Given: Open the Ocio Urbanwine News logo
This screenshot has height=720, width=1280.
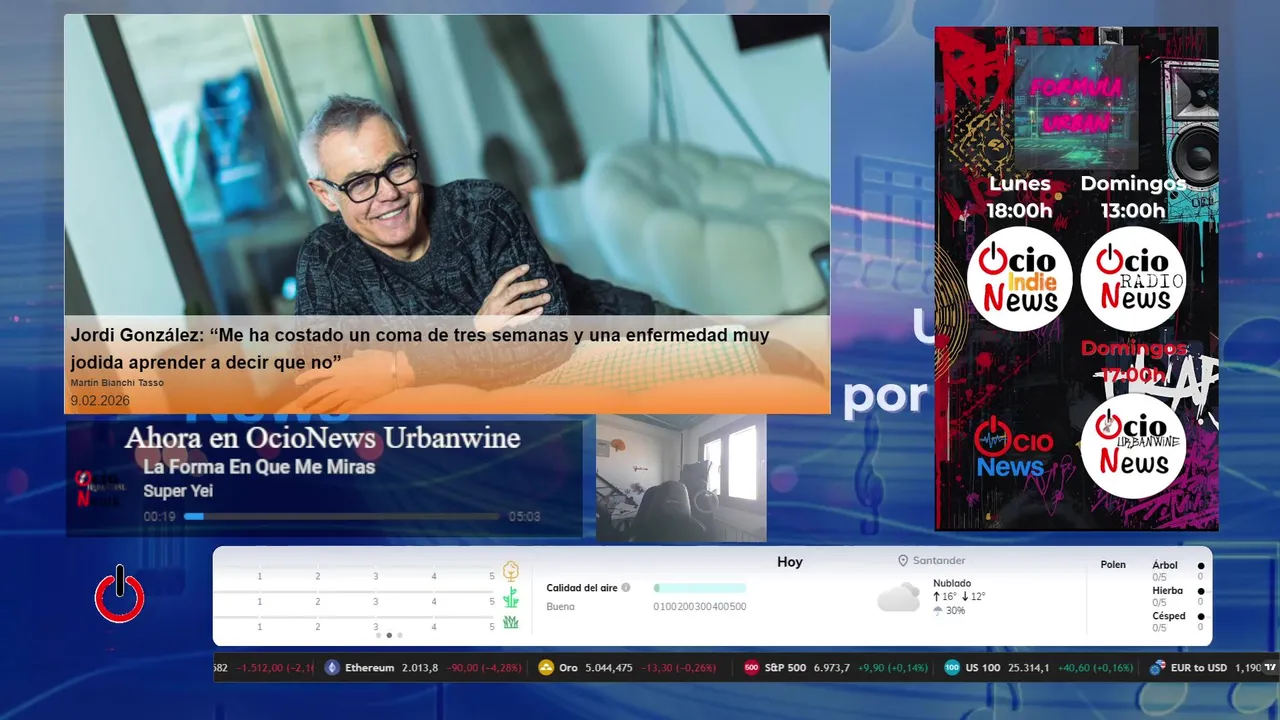Looking at the screenshot, I should point(1133,446).
